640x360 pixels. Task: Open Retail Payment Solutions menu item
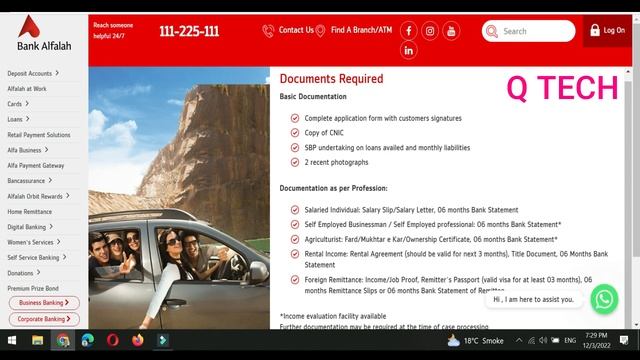[x=39, y=135]
